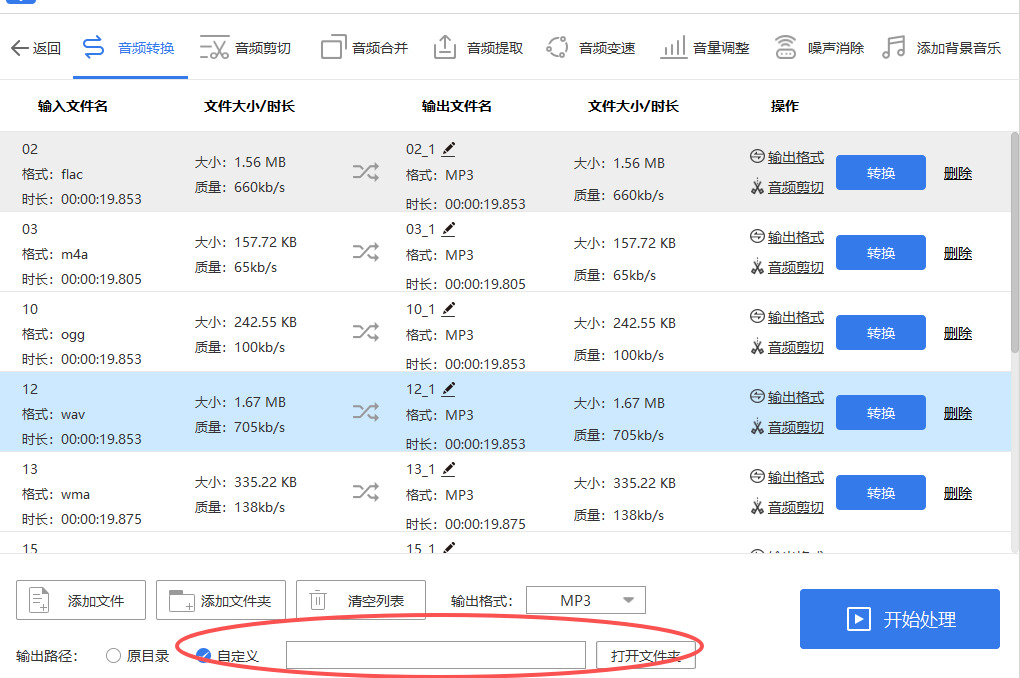The width and height of the screenshot is (1020, 678).
Task: Edit output name 10_1 with pencil icon
Action: tap(448, 309)
